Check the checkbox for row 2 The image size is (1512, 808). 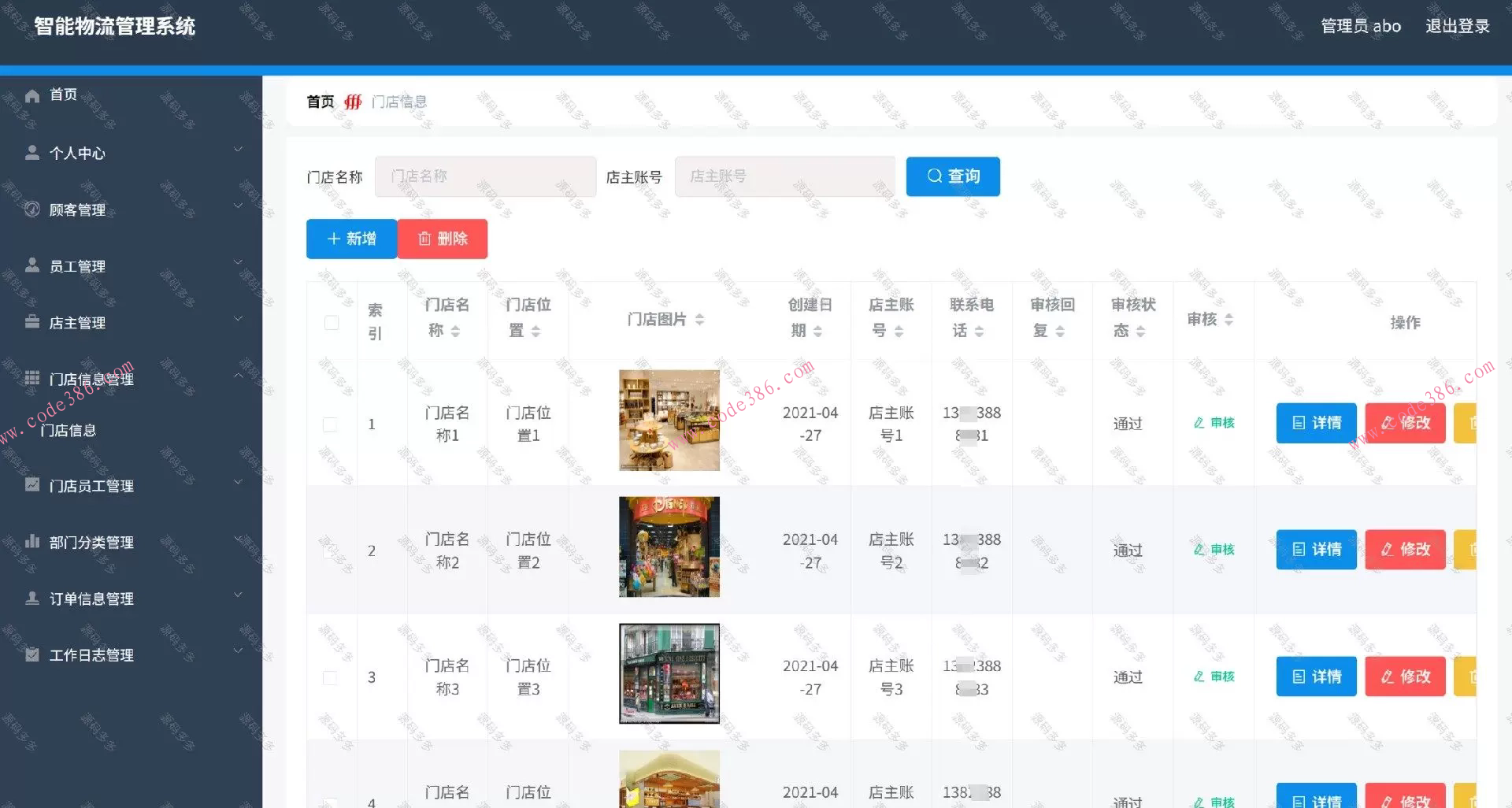[x=331, y=550]
